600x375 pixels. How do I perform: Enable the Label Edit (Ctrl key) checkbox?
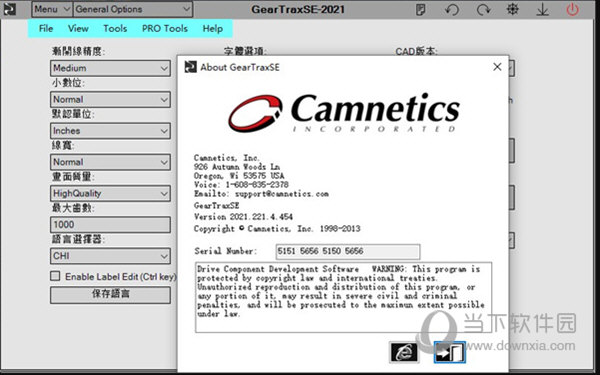pyautogui.click(x=55, y=276)
